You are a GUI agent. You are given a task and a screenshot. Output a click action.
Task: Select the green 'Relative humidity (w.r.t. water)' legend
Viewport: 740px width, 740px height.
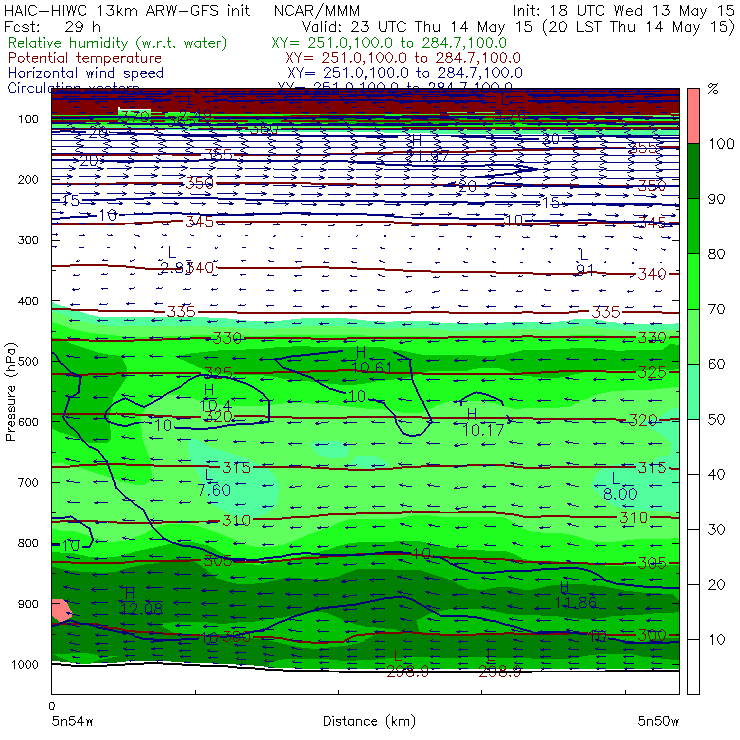pos(118,43)
